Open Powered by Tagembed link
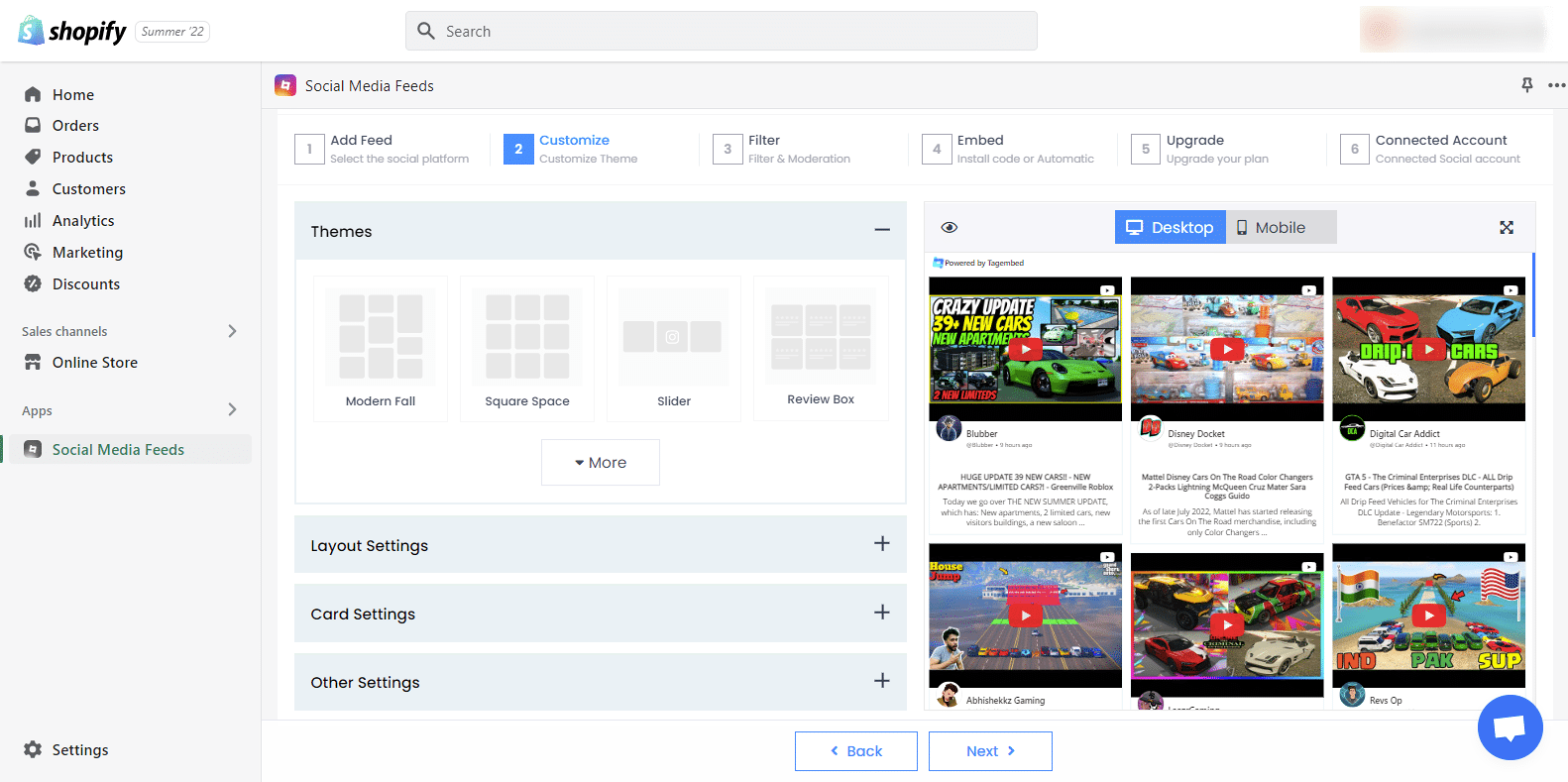 coord(978,263)
